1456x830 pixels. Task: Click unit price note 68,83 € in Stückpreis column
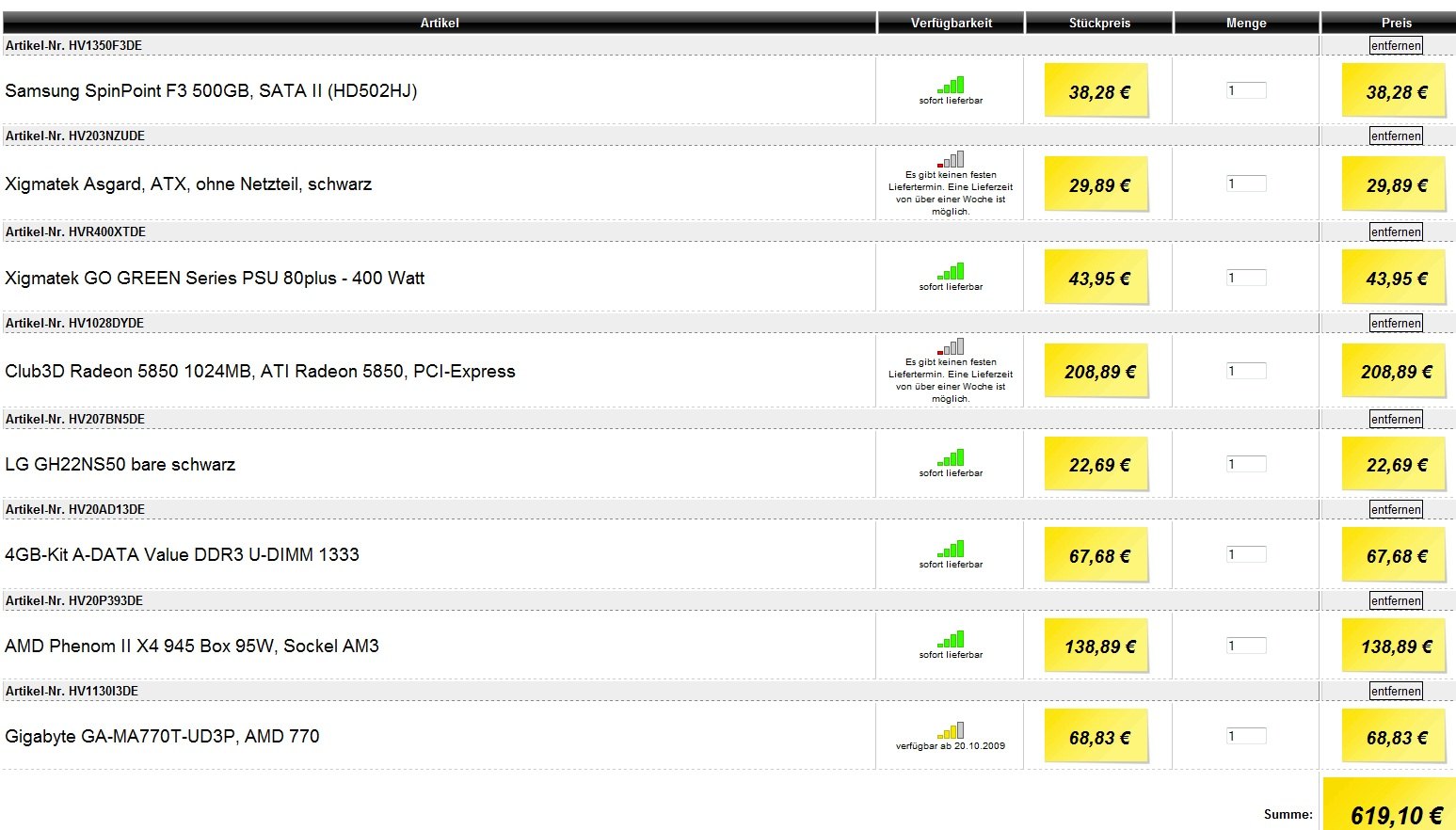1097,736
